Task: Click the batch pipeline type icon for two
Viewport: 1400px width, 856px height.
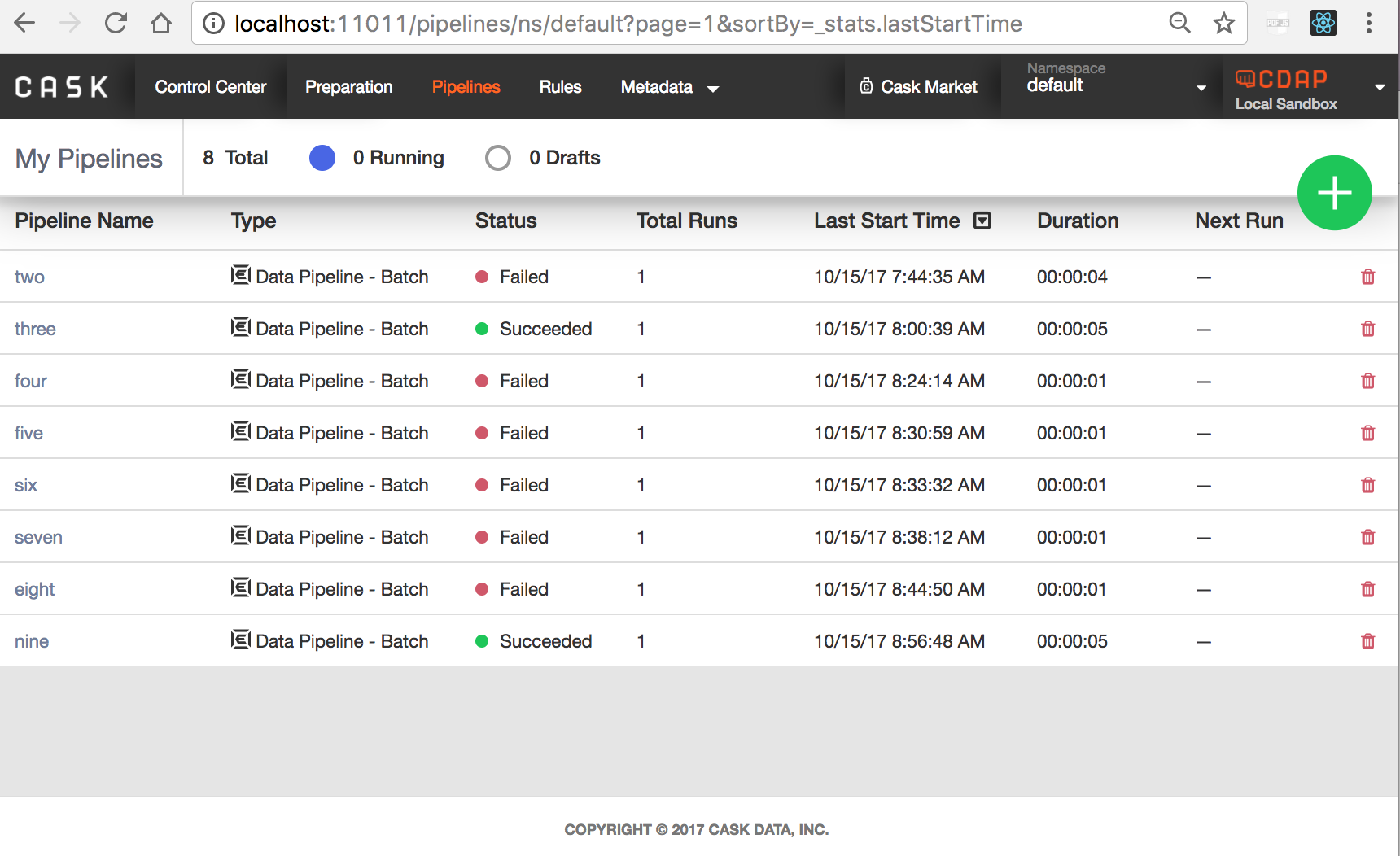Action: (x=240, y=275)
